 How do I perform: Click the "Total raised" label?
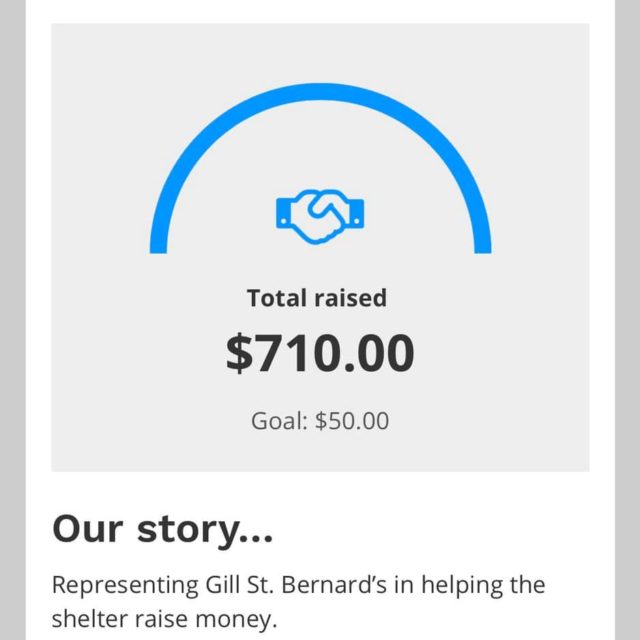317,298
